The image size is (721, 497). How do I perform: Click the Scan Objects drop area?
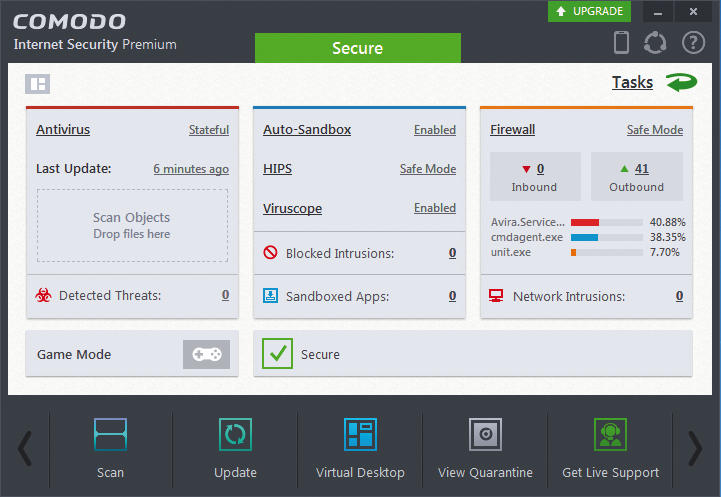[132, 225]
